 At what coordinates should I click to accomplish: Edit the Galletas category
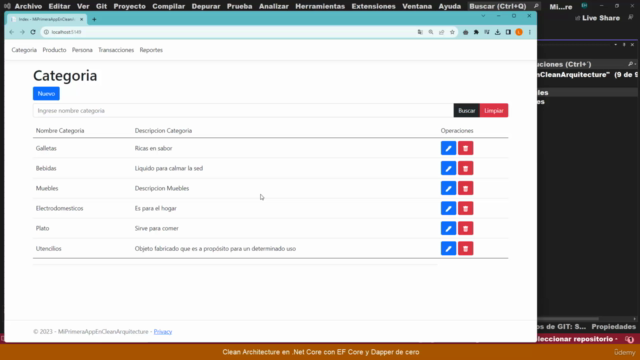click(448, 148)
